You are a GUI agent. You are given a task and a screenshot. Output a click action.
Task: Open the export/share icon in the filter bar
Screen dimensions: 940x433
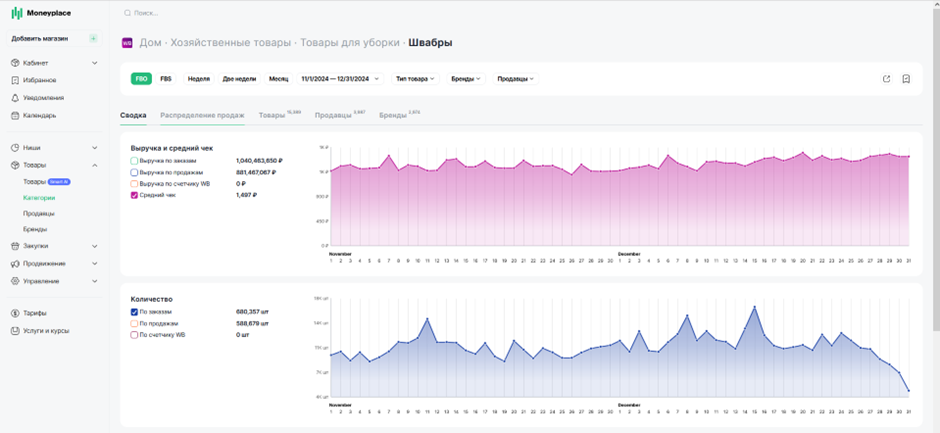tap(887, 79)
